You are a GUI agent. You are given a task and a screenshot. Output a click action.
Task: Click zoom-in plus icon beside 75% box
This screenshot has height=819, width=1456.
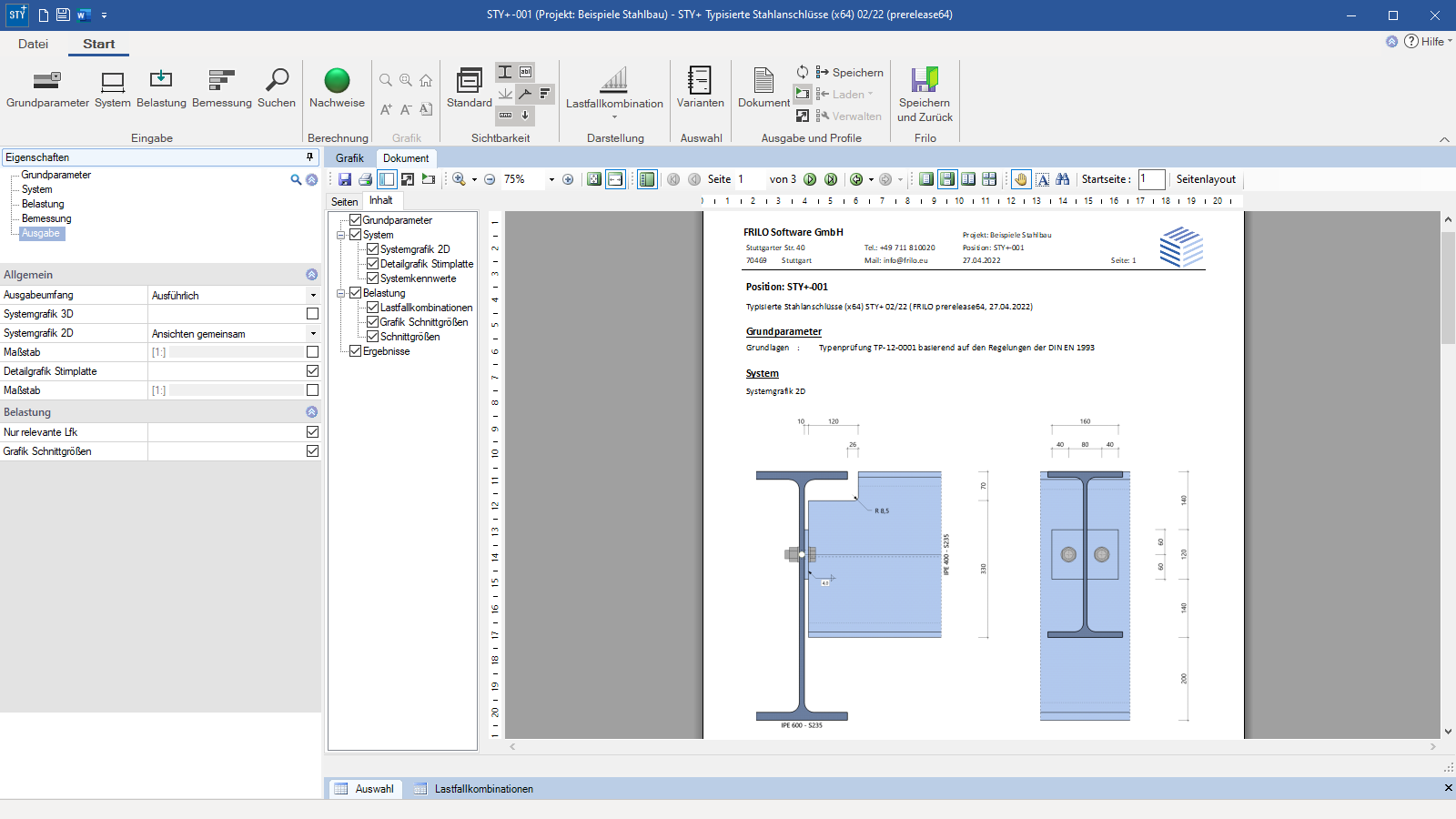point(568,179)
